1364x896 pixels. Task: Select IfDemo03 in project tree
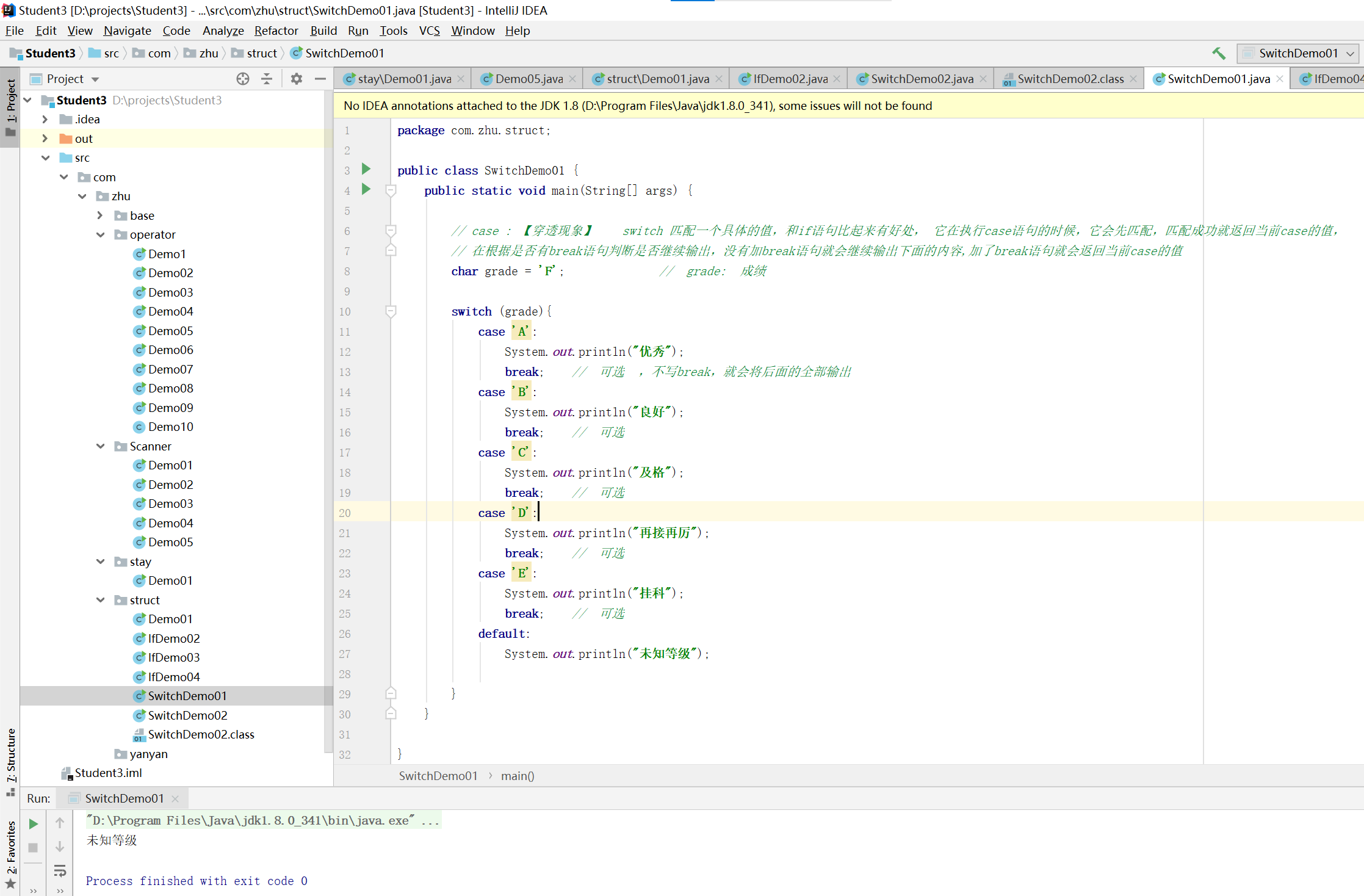tap(173, 657)
